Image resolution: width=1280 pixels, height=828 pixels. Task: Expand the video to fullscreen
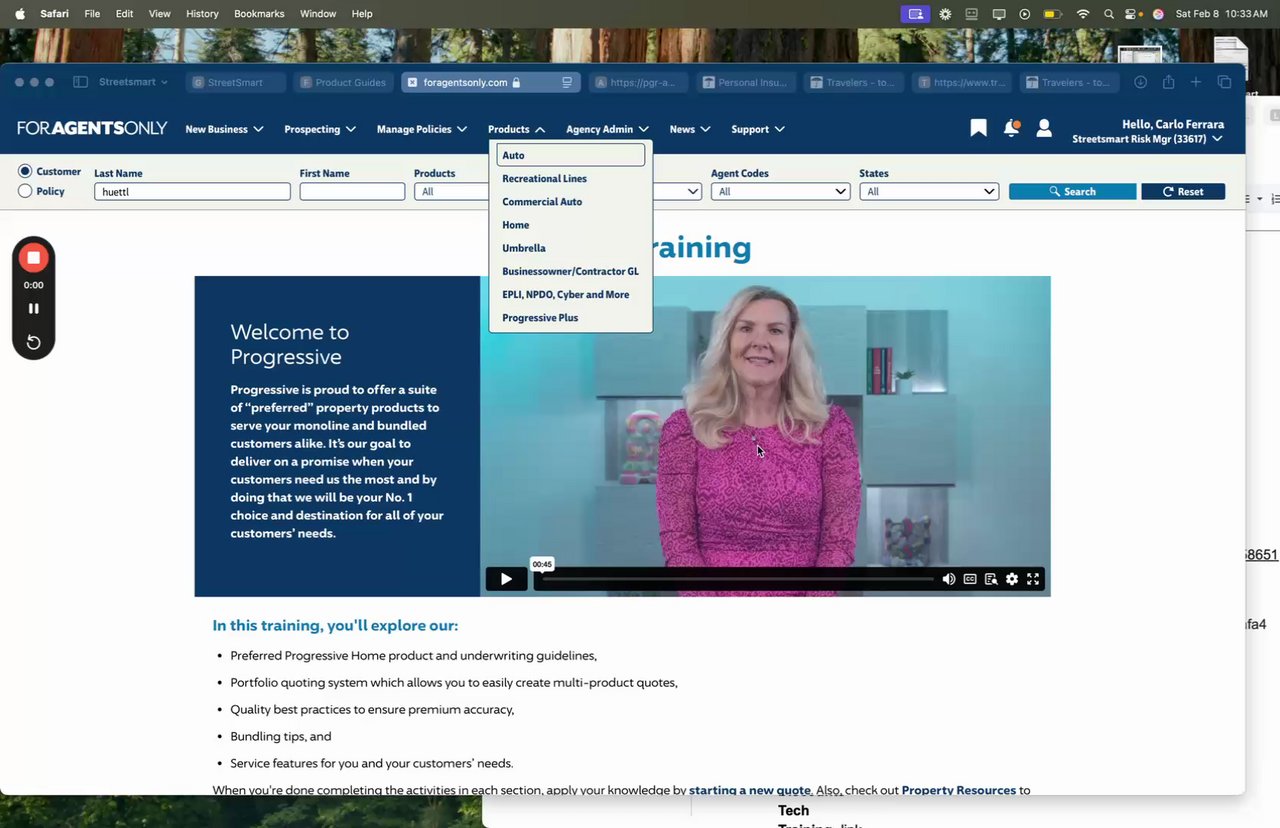pos(1033,579)
